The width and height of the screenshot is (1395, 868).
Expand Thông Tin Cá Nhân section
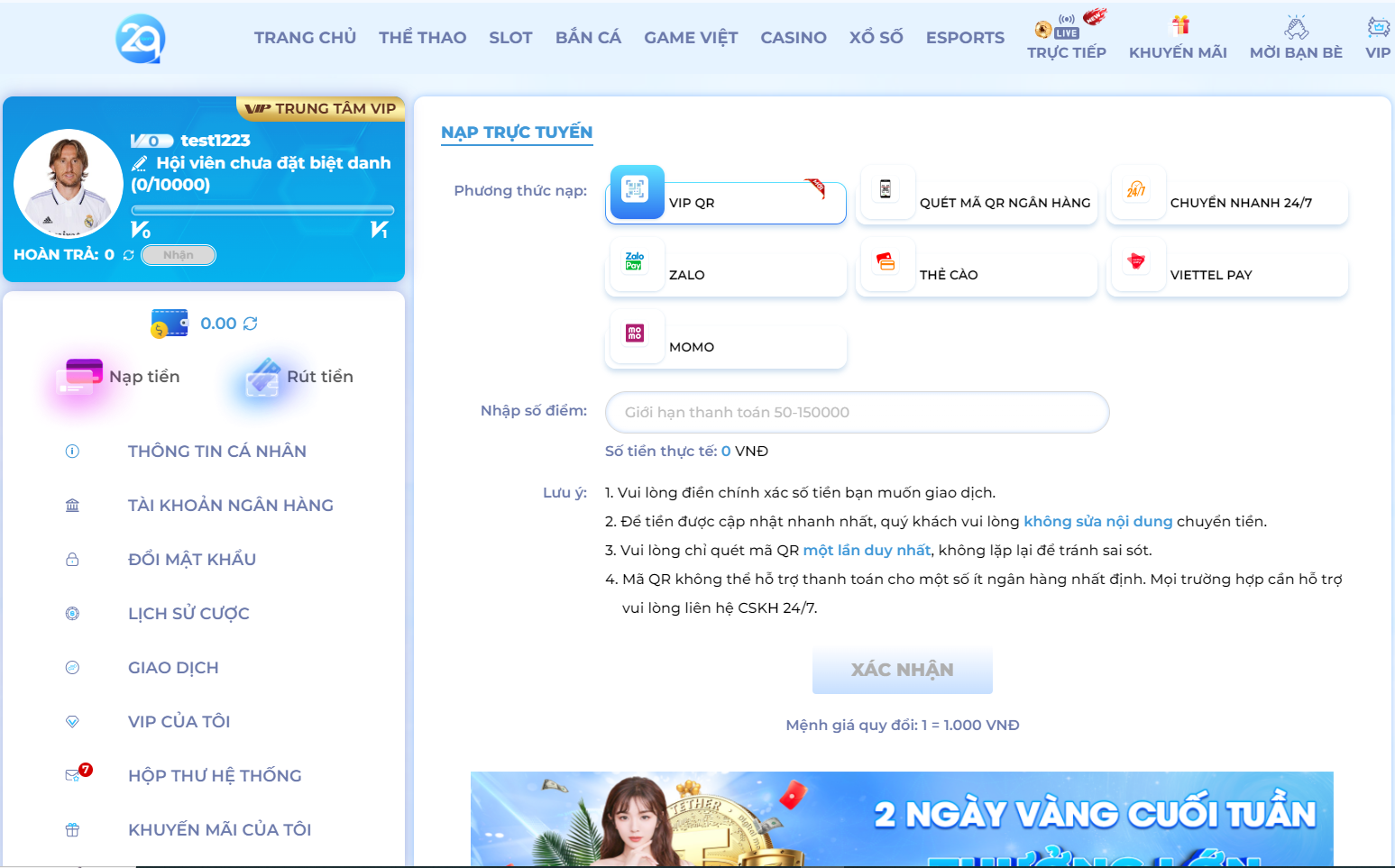point(217,451)
